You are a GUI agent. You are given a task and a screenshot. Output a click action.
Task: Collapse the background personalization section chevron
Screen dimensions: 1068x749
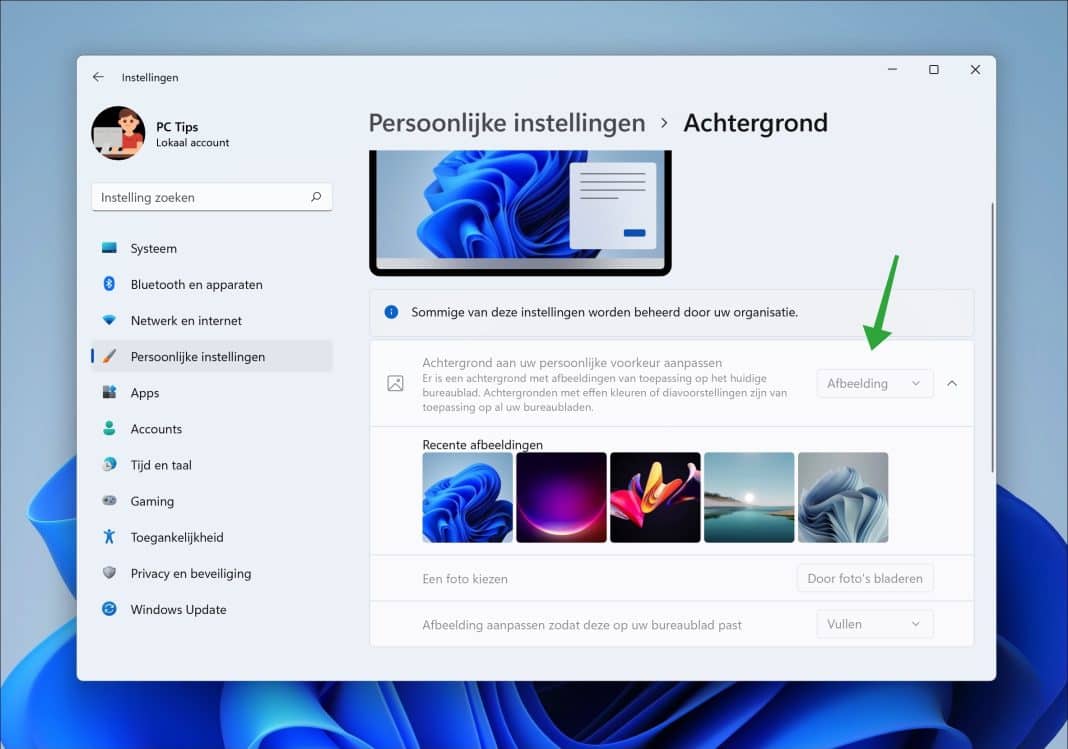pyautogui.click(x=952, y=383)
